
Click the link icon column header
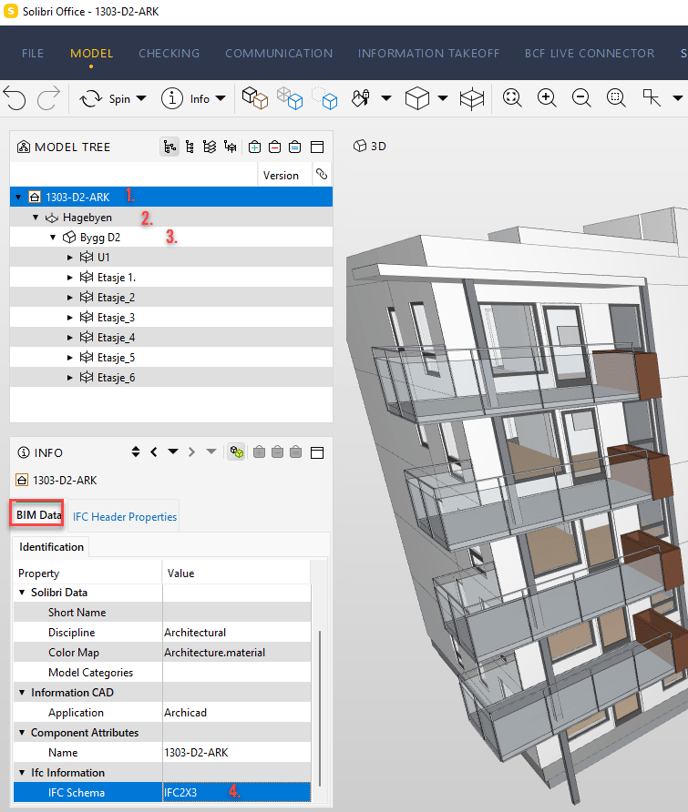322,175
